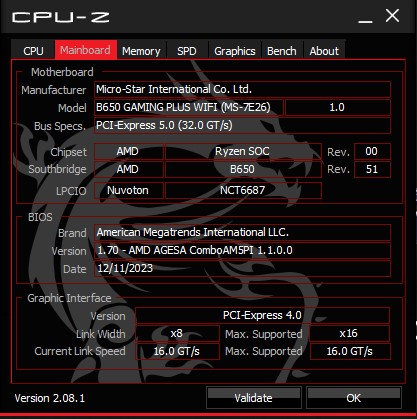Switch to the CPU tab

coord(33,51)
